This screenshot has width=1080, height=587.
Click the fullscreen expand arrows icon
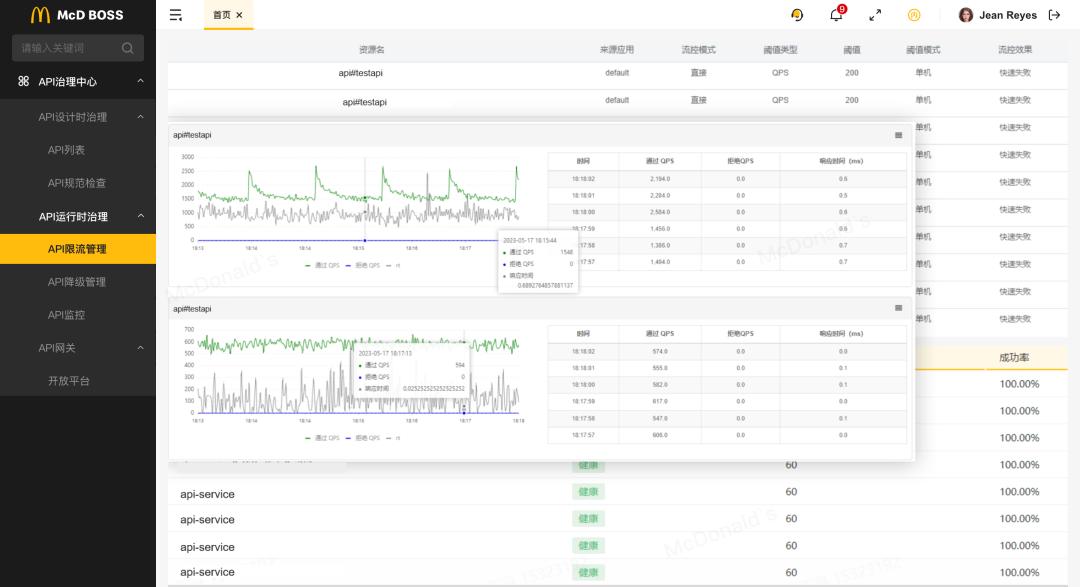click(x=875, y=16)
